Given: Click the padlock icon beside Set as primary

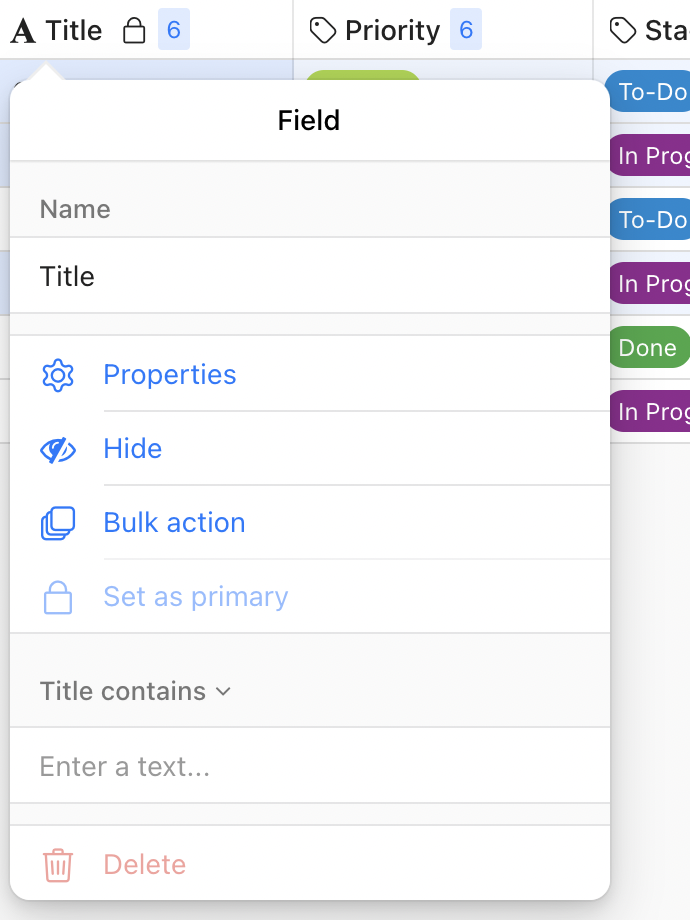Looking at the screenshot, I should pos(59,596).
